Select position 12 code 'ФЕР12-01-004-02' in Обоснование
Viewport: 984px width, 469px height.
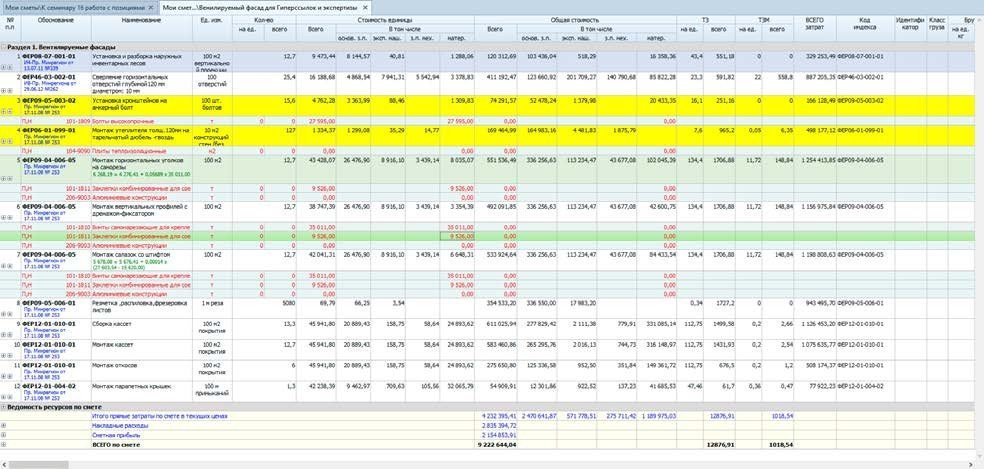point(48,386)
